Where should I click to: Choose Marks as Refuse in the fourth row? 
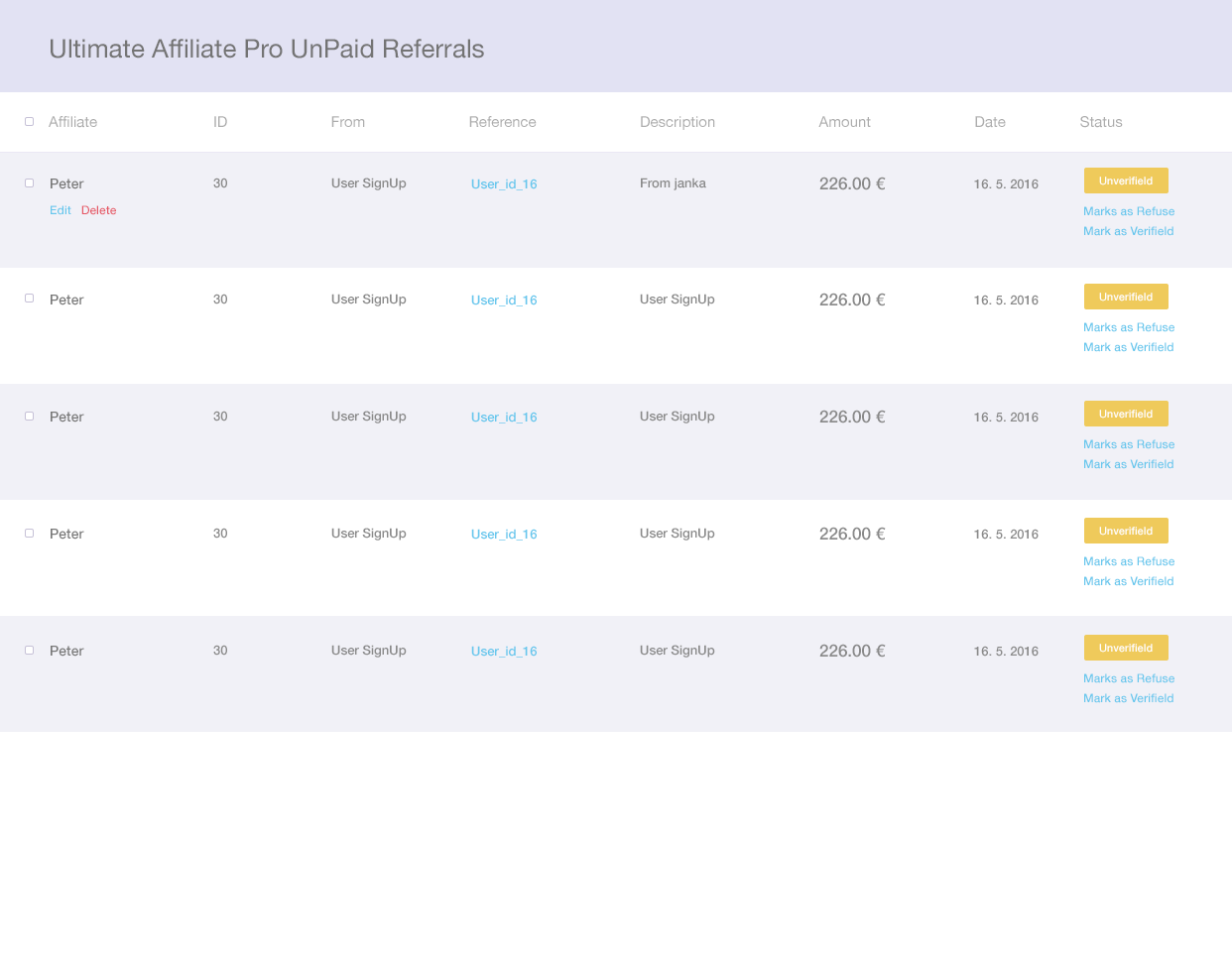point(1129,561)
